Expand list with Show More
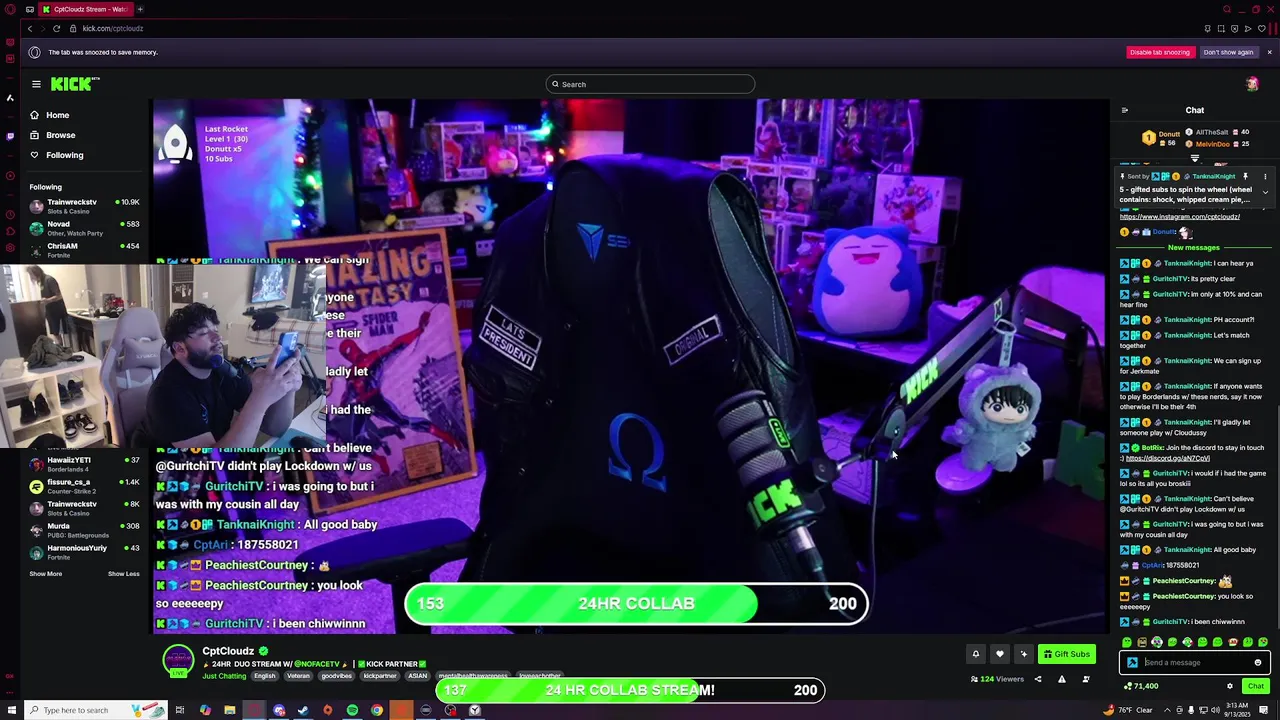The width and height of the screenshot is (1280, 720). coord(45,574)
